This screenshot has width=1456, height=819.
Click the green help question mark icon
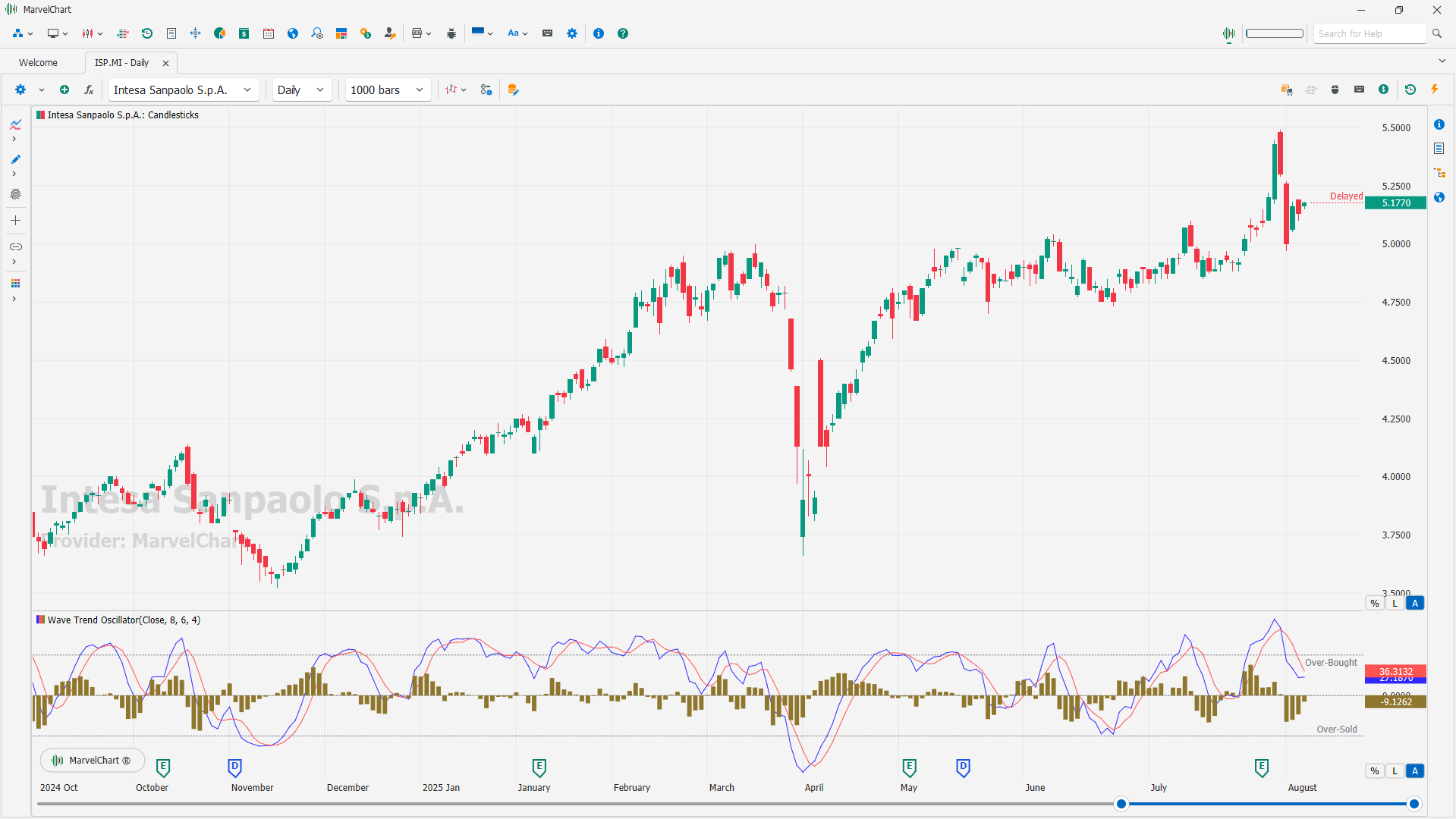(623, 33)
